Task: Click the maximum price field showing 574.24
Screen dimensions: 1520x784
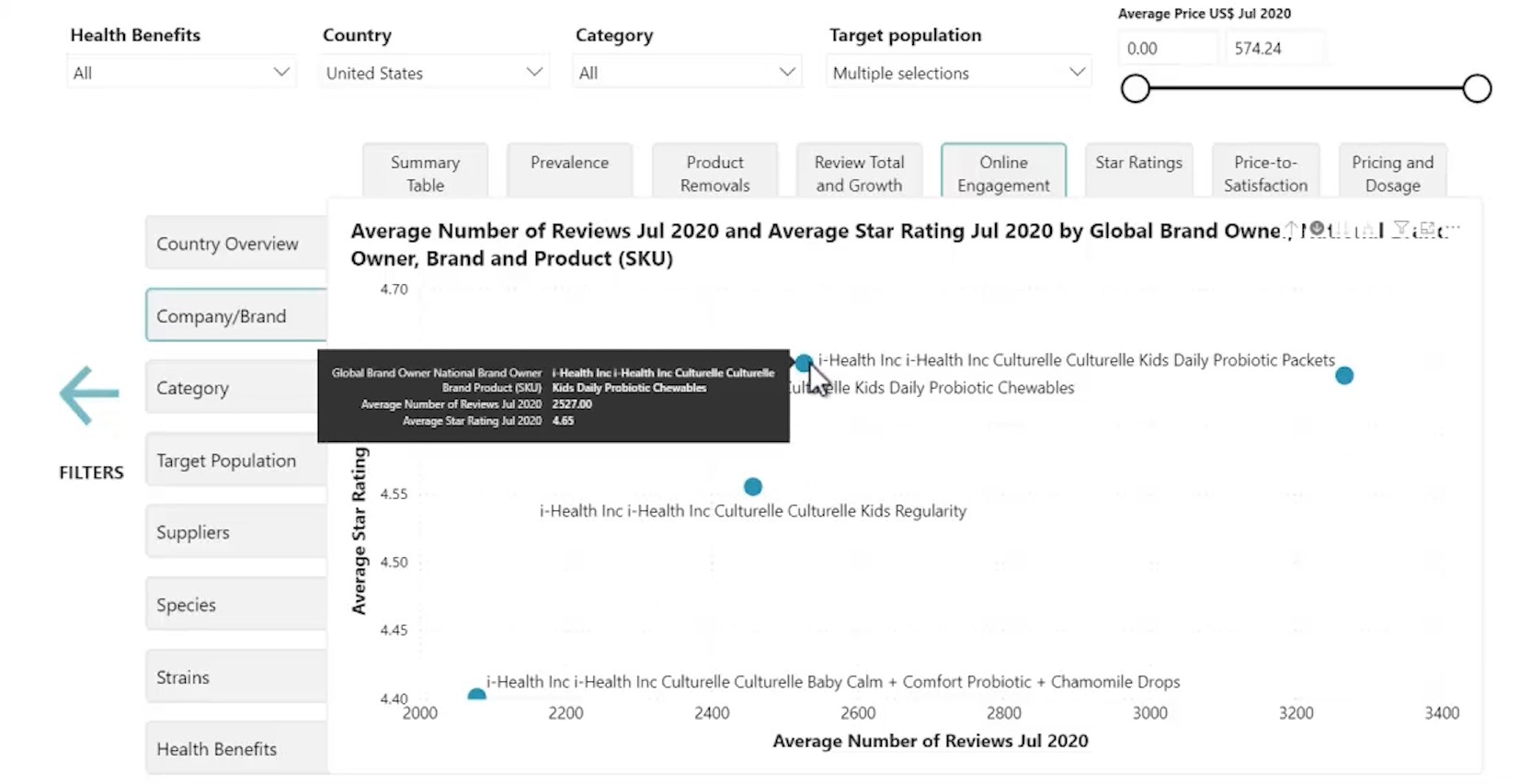Action: [x=1274, y=48]
